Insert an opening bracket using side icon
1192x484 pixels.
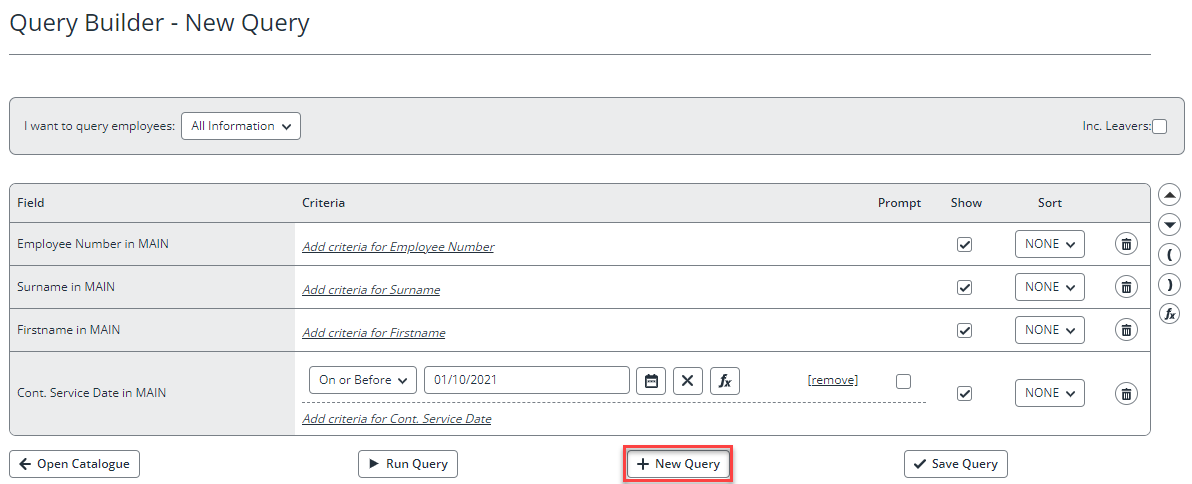pos(1169,254)
